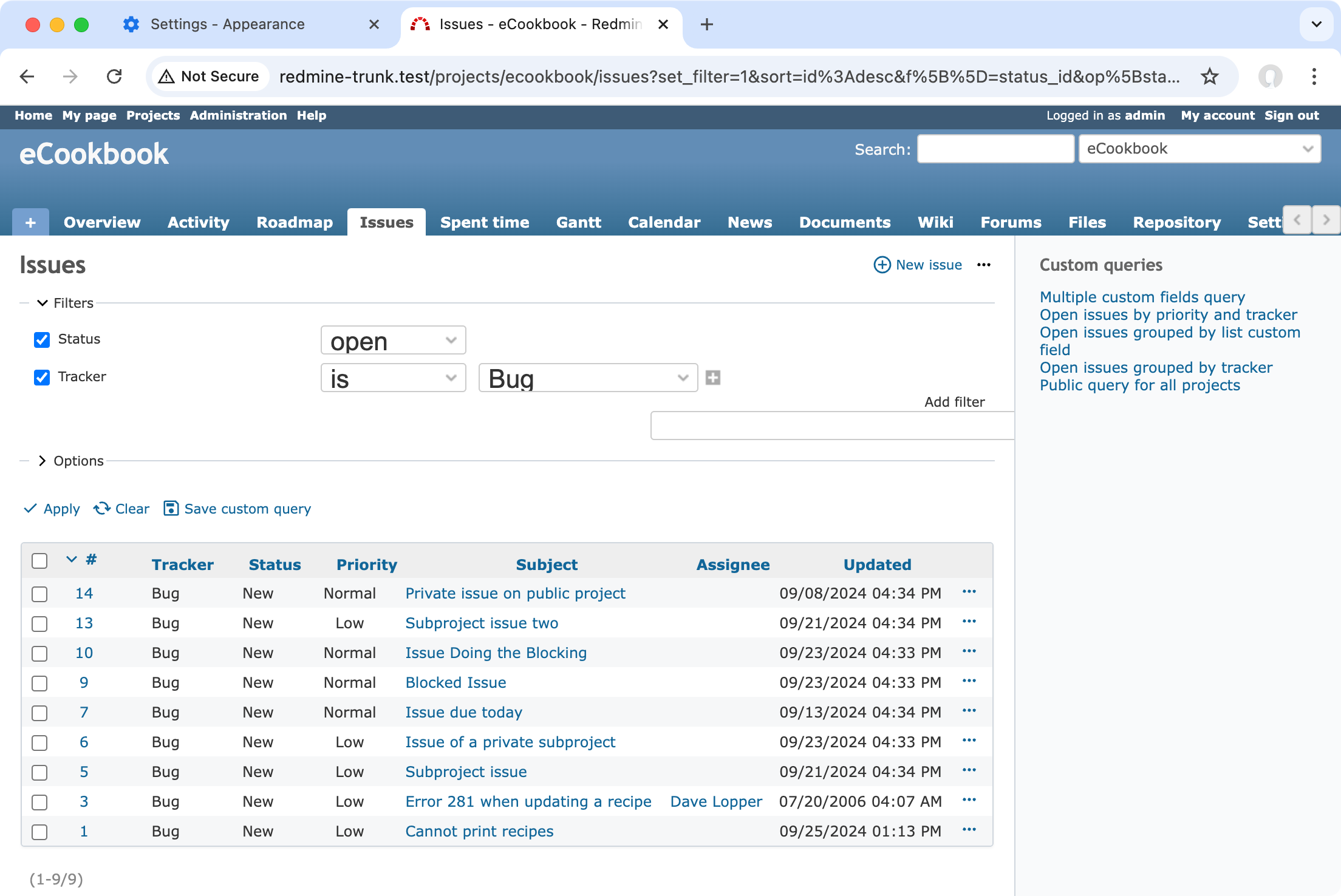
Task: Switch to the Activity tab
Action: 199,222
